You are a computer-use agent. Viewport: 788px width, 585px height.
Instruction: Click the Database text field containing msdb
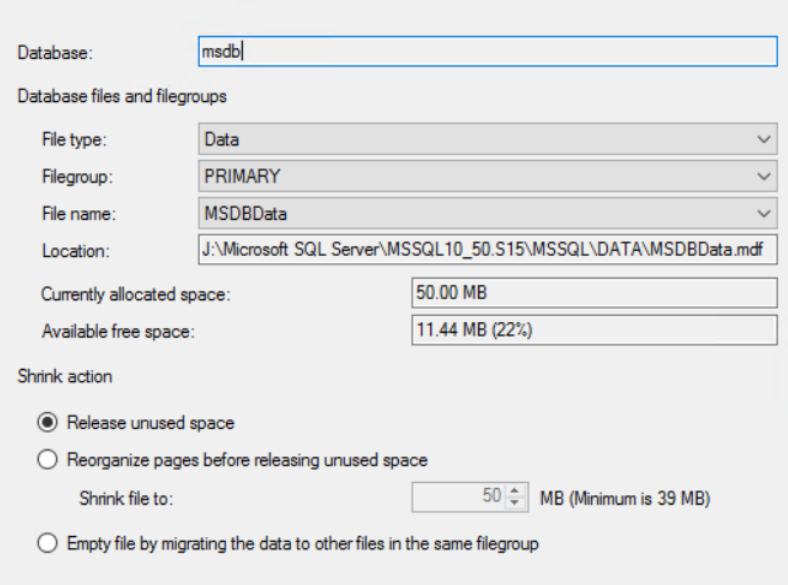487,51
